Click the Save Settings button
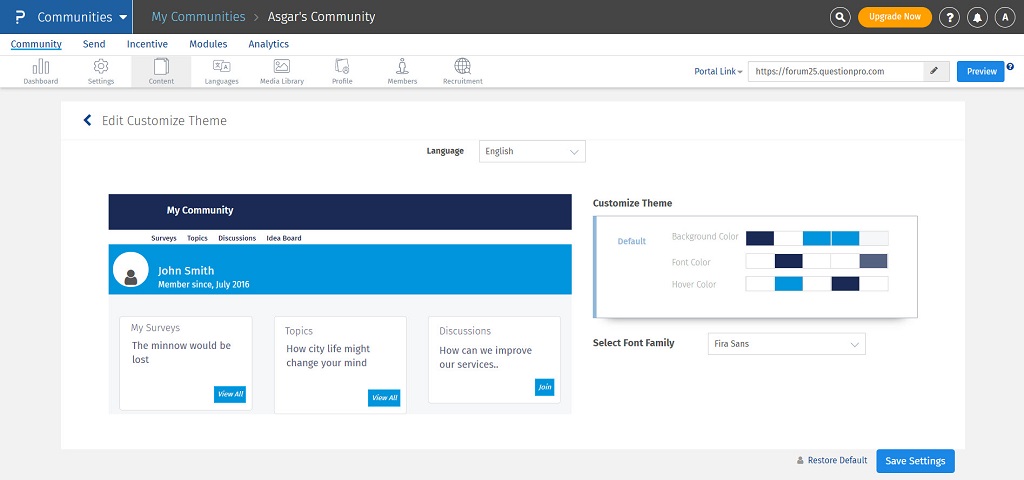 (915, 461)
